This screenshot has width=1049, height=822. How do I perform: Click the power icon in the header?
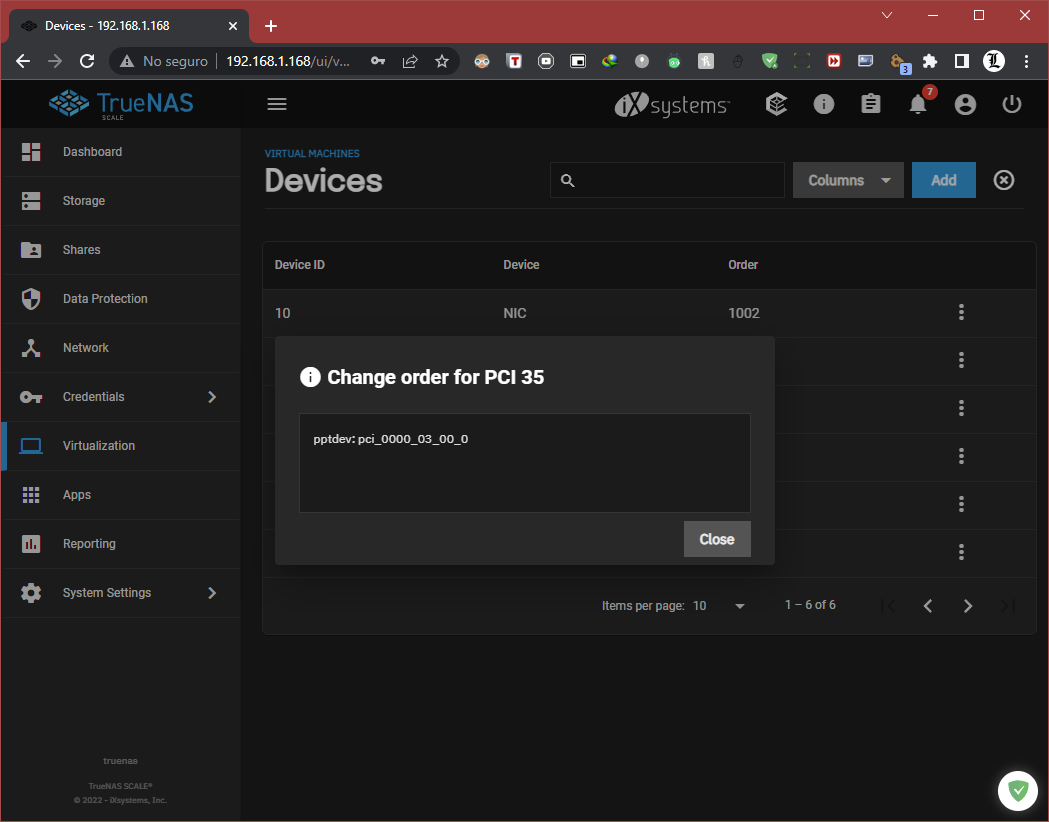1012,104
